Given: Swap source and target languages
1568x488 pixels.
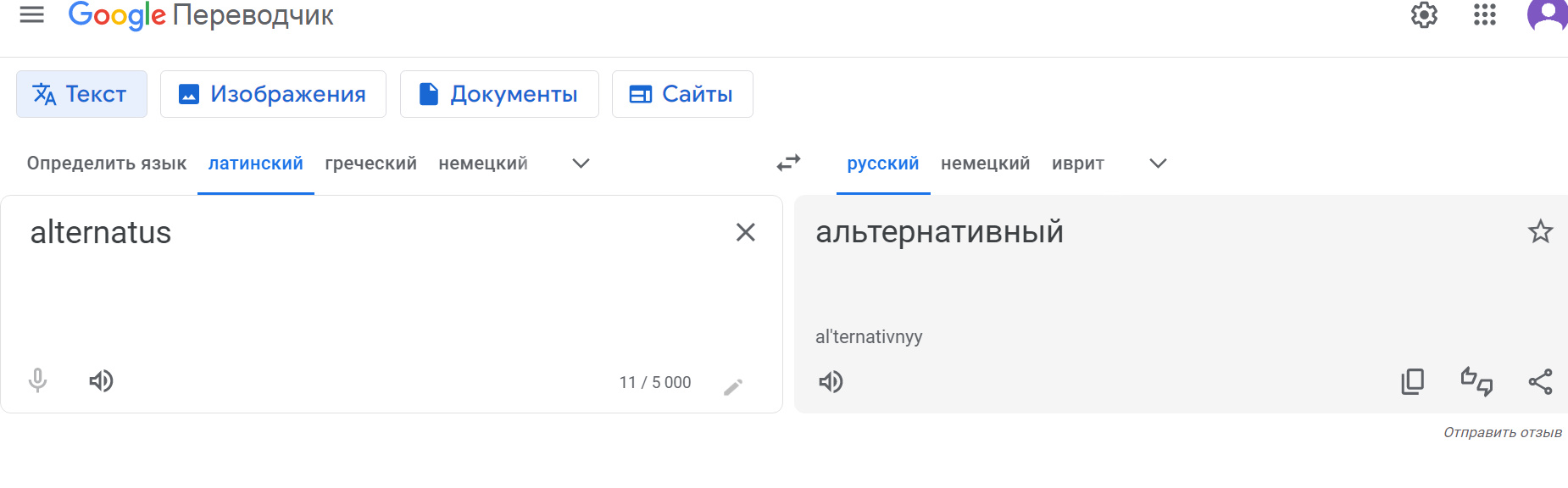Looking at the screenshot, I should click(788, 163).
